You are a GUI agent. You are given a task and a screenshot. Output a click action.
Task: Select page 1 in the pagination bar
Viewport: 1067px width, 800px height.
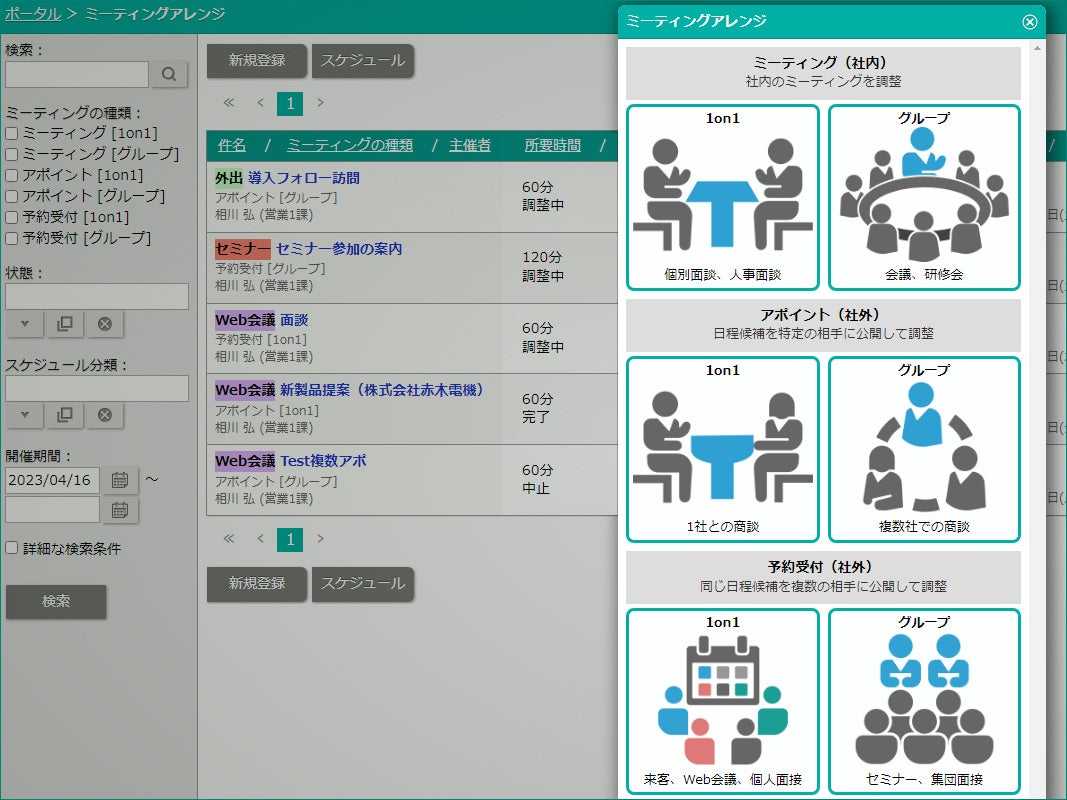[289, 103]
